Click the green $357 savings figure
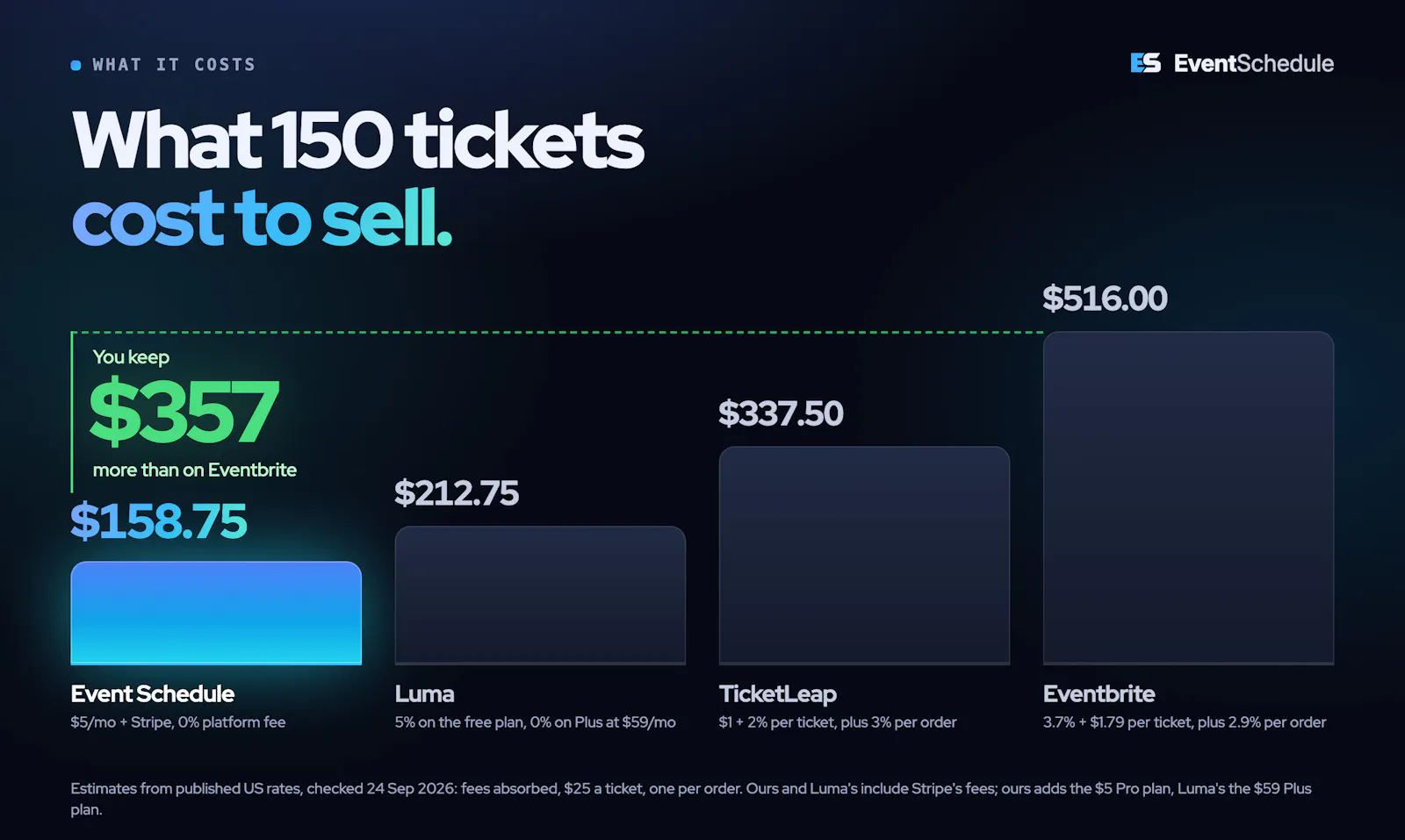Screen dimensions: 1405x840 (x=184, y=412)
